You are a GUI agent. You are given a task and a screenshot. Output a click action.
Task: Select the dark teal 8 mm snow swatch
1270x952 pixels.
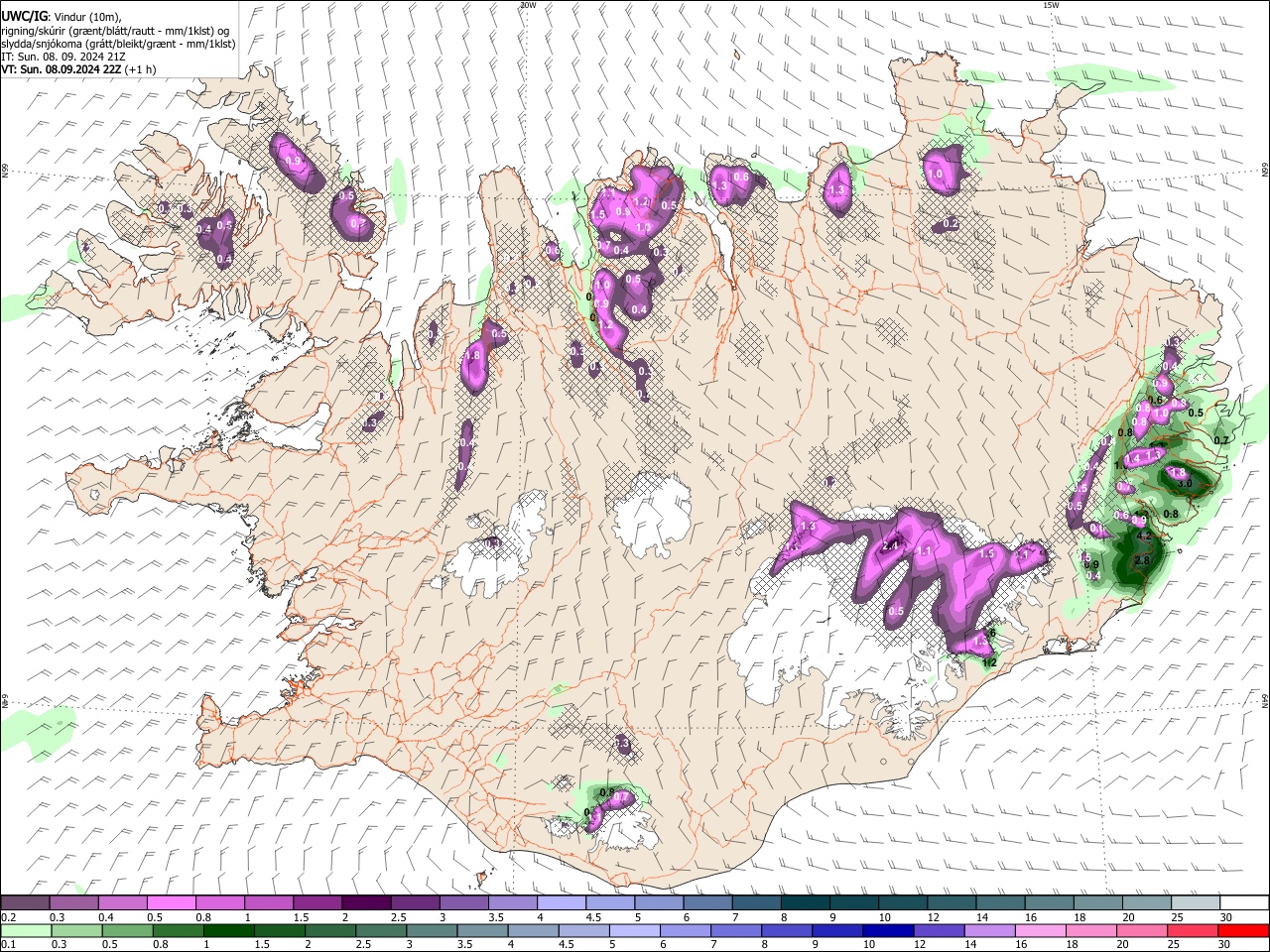(x=806, y=902)
